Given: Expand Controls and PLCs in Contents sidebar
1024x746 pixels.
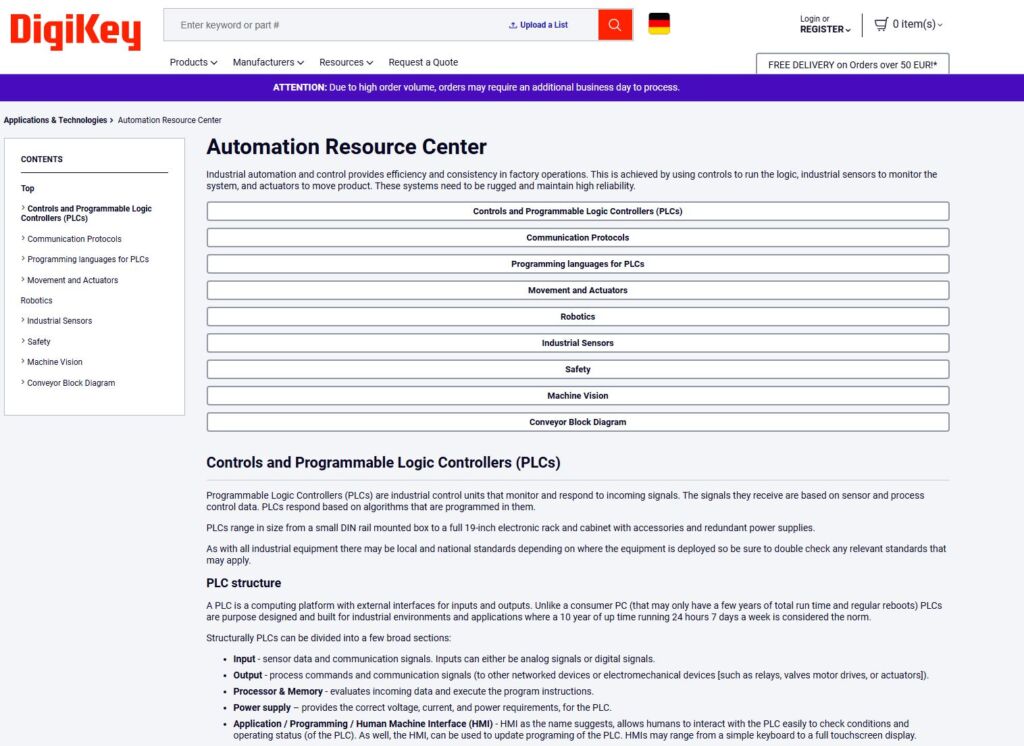Looking at the screenshot, I should pyautogui.click(x=86, y=213).
